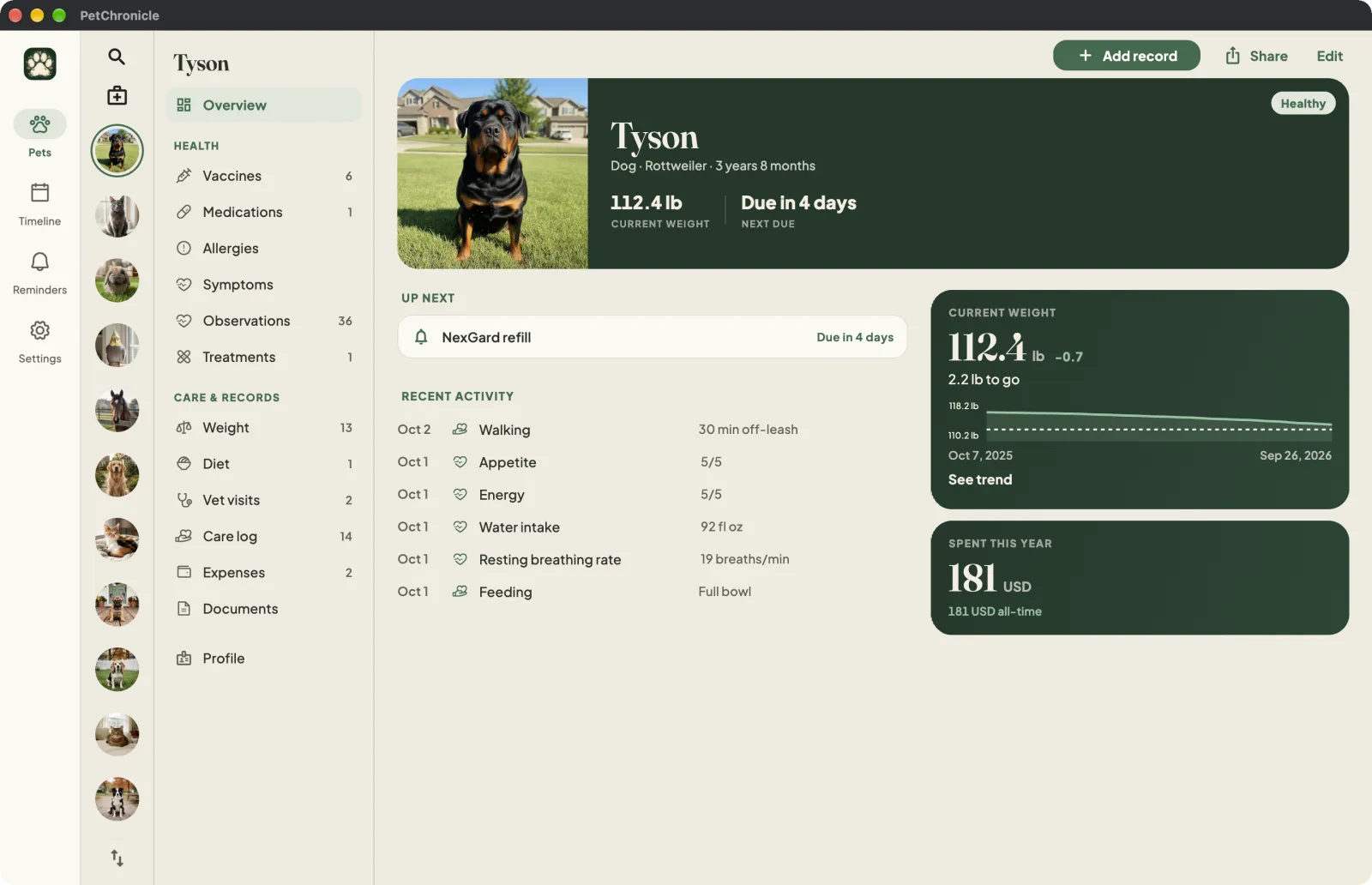Select the Rottweiler pet avatar
Screen dimensions: 1372x885
click(x=117, y=151)
